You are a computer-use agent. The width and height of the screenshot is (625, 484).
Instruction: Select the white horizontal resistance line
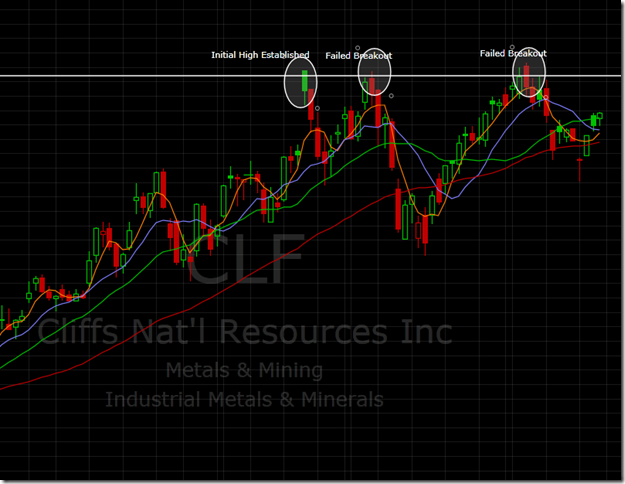click(311, 76)
